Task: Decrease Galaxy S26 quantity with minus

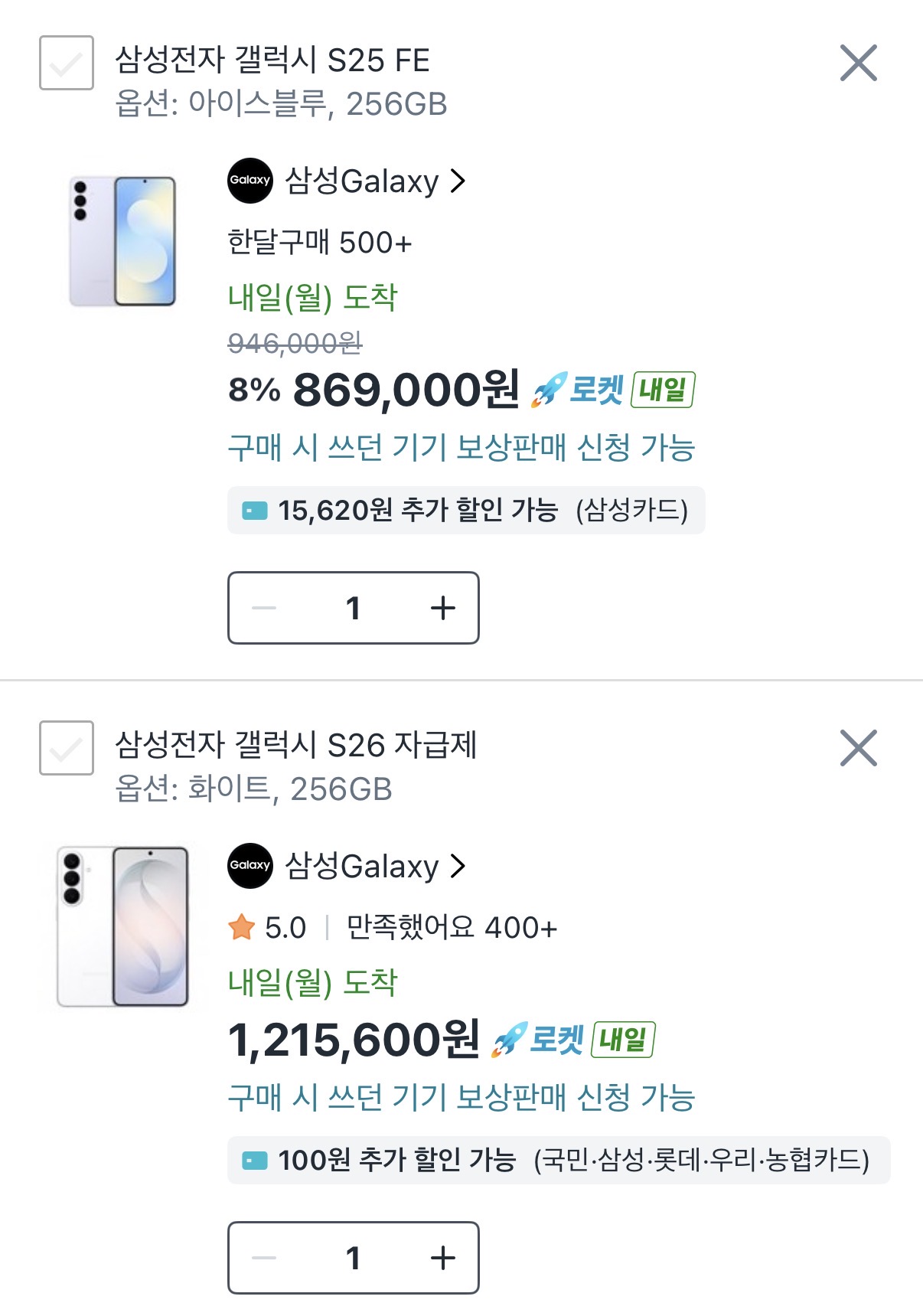Action: tap(264, 1258)
